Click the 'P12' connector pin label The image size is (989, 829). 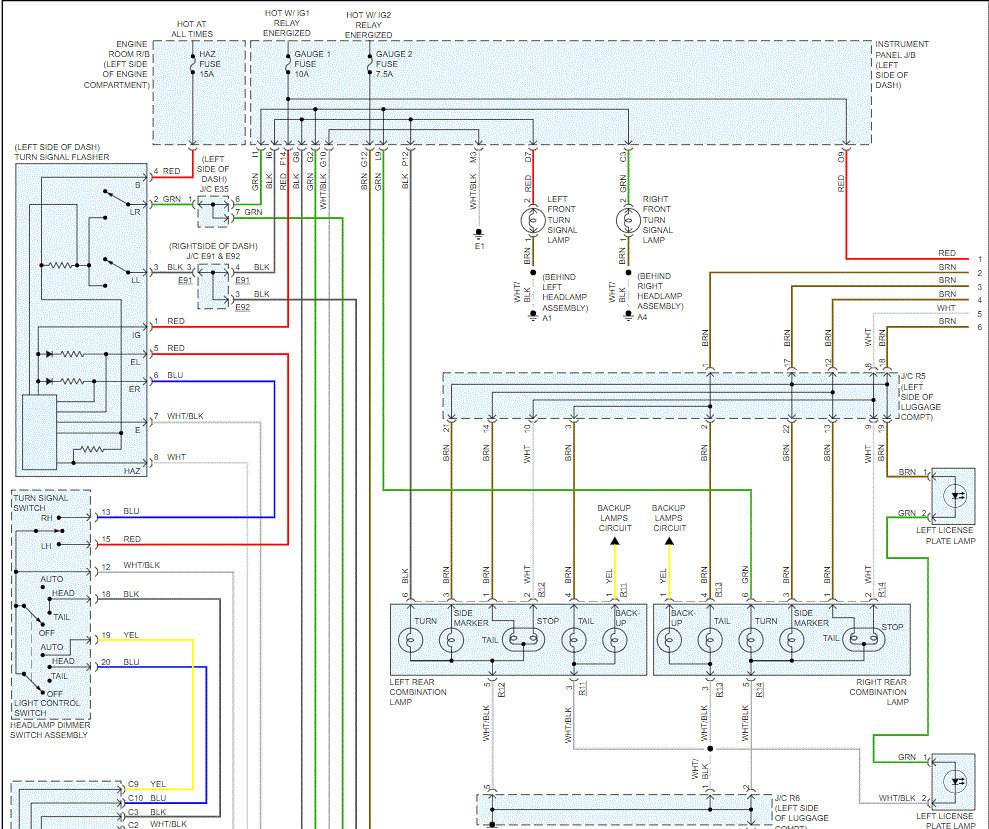pos(405,158)
